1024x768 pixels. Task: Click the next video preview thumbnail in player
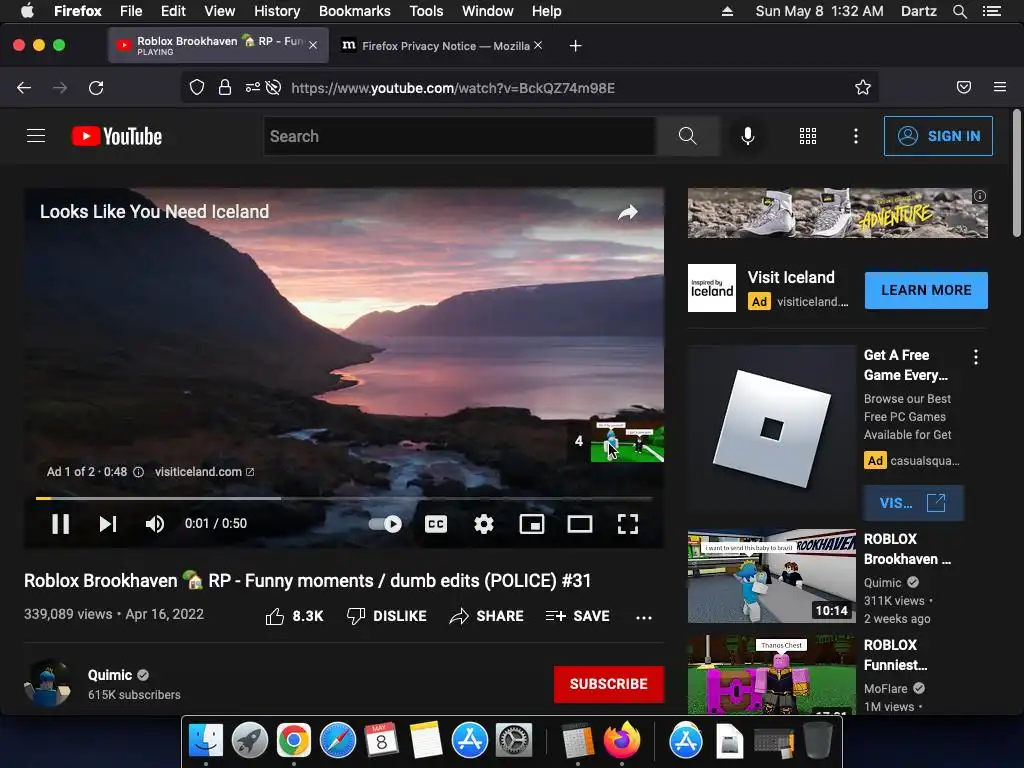pyautogui.click(x=628, y=441)
